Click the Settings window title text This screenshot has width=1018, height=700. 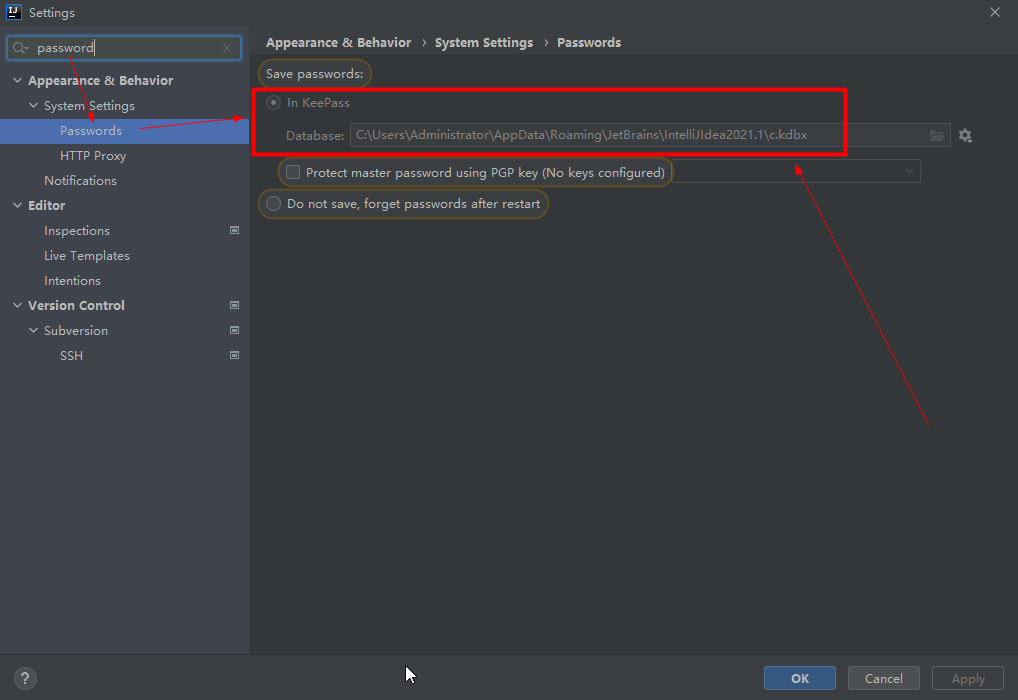(x=52, y=12)
